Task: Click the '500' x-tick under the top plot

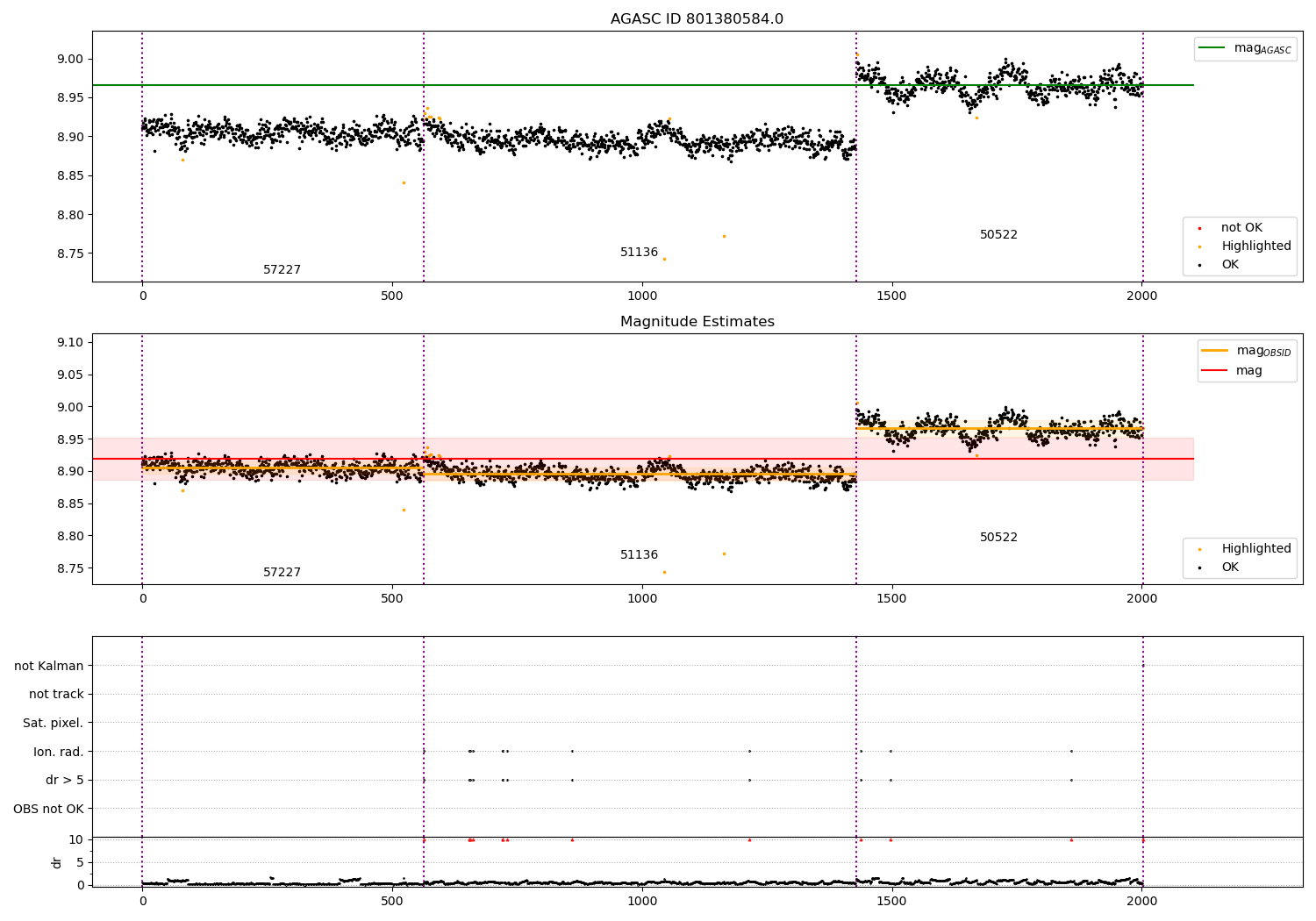Action: [x=392, y=296]
